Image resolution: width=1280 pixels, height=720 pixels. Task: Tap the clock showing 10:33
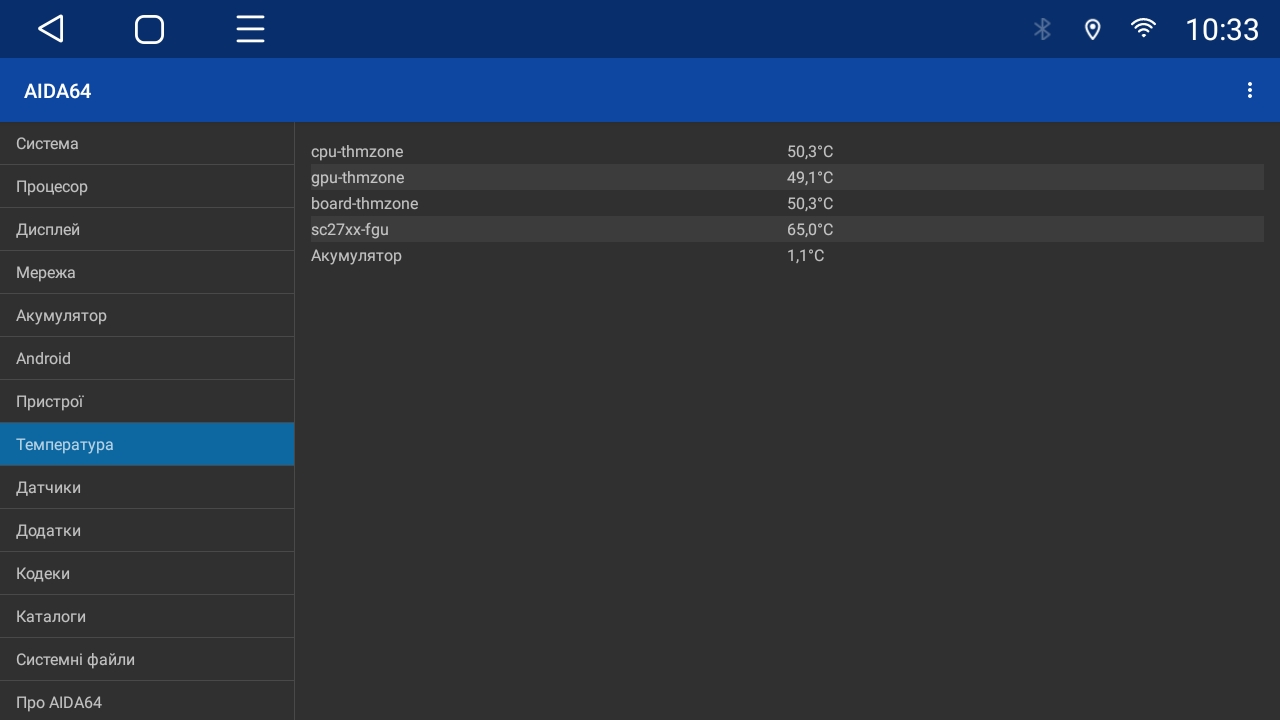tap(1222, 30)
